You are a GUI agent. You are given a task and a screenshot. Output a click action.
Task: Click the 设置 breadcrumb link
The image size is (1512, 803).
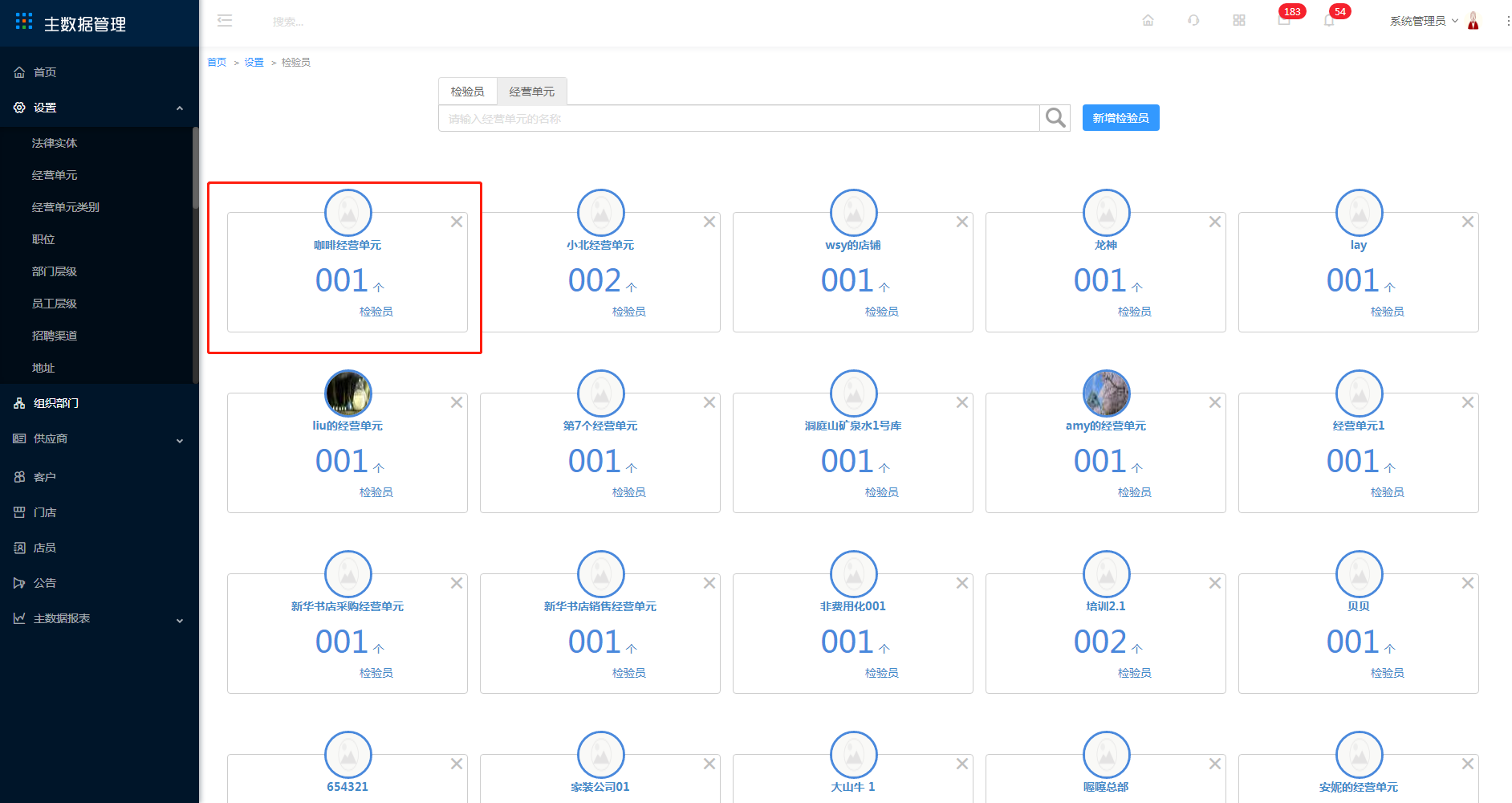pos(254,63)
